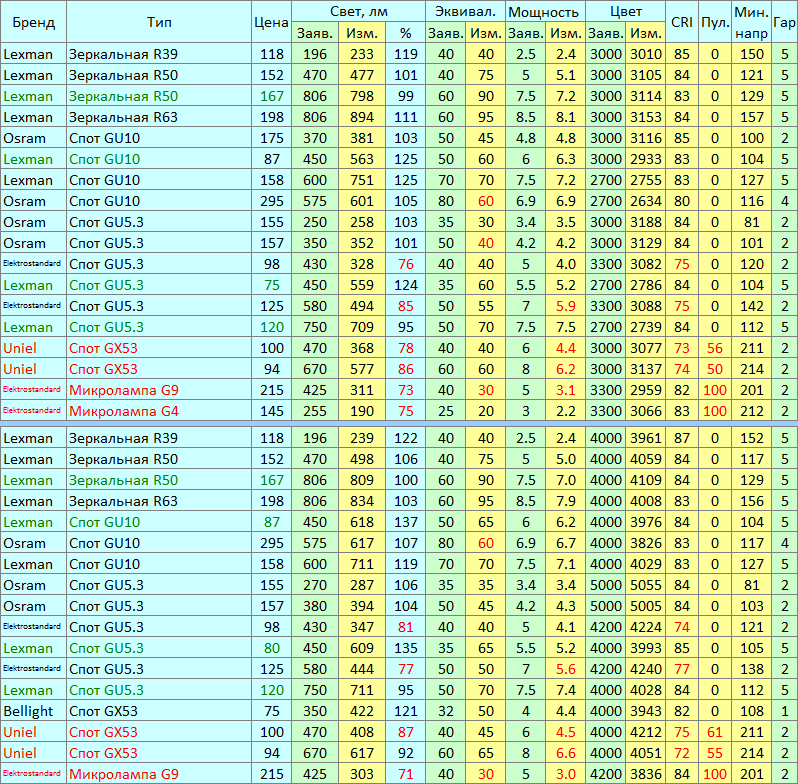This screenshot has height=784, width=798.
Task: Select the 'Bellight' brand cell
Action: pyautogui.click(x=34, y=711)
